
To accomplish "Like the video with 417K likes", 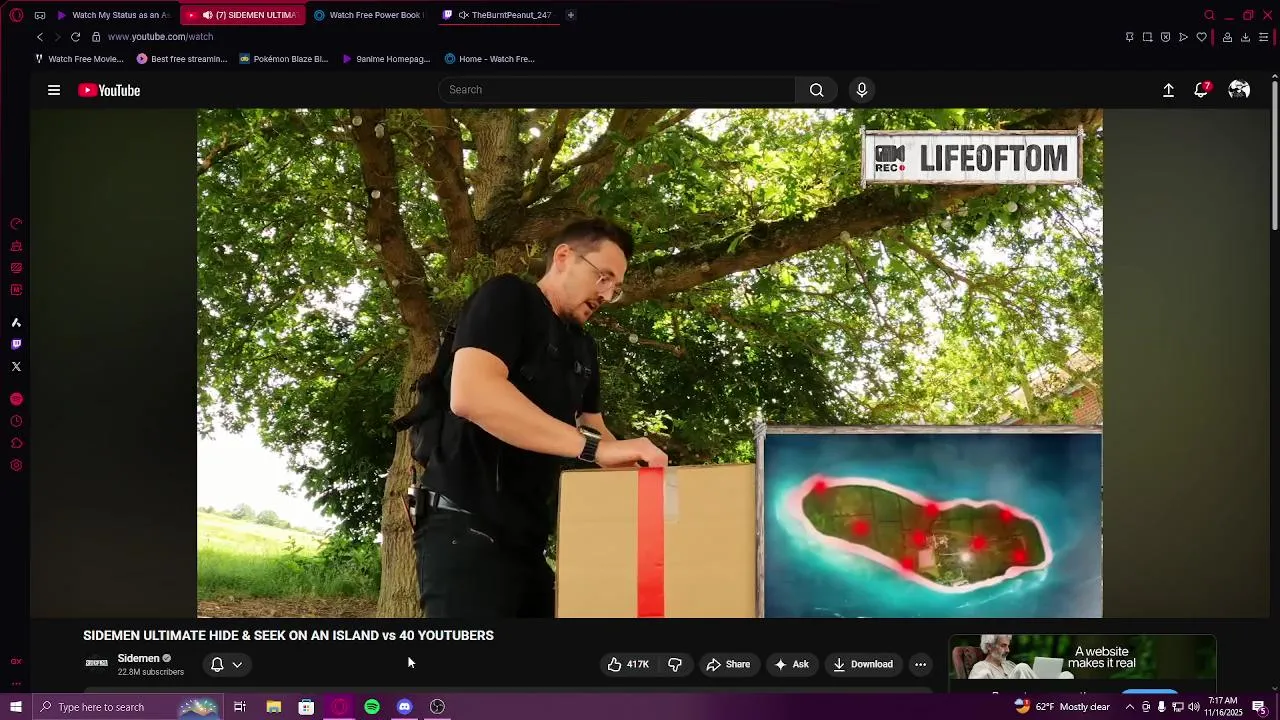I will [x=628, y=664].
